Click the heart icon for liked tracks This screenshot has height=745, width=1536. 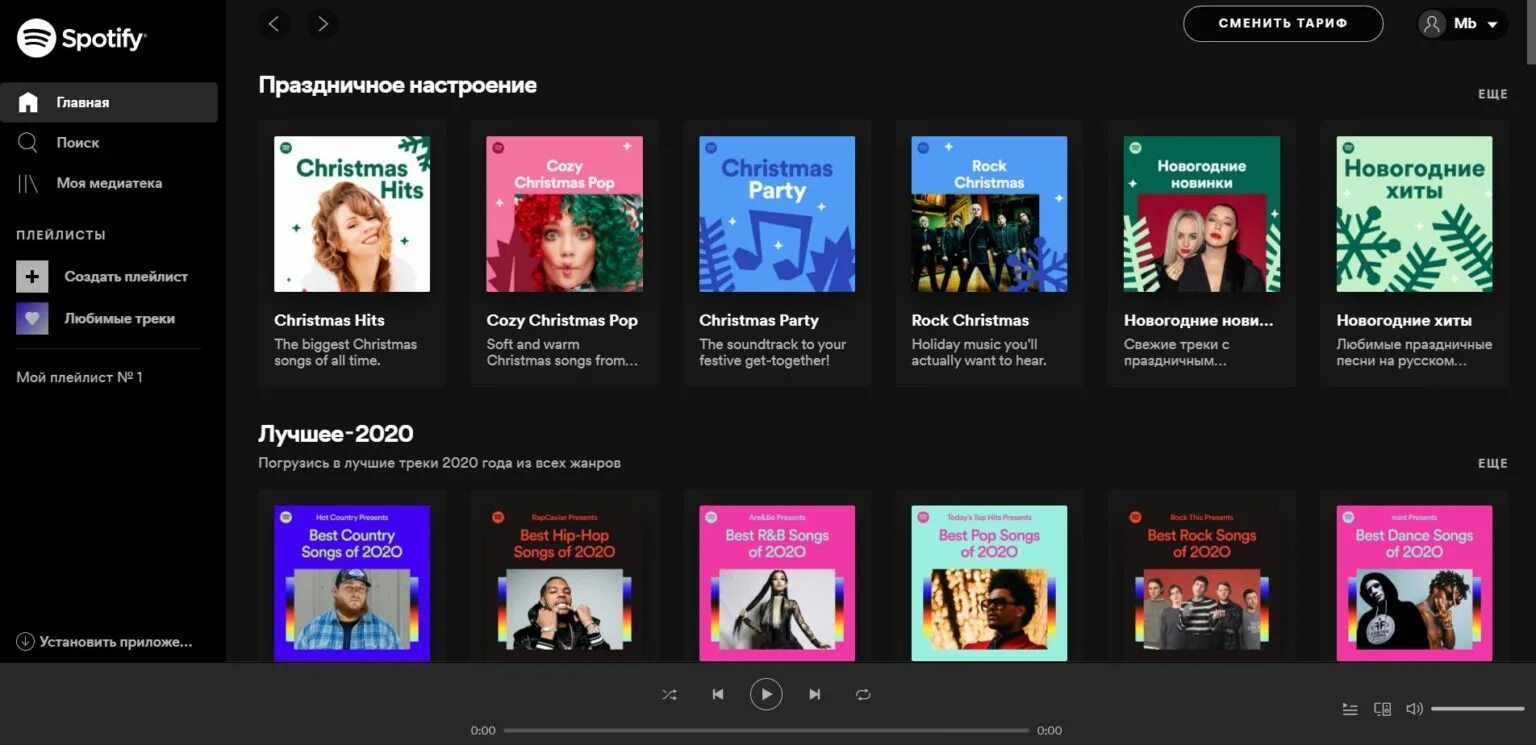pyautogui.click(x=32, y=318)
